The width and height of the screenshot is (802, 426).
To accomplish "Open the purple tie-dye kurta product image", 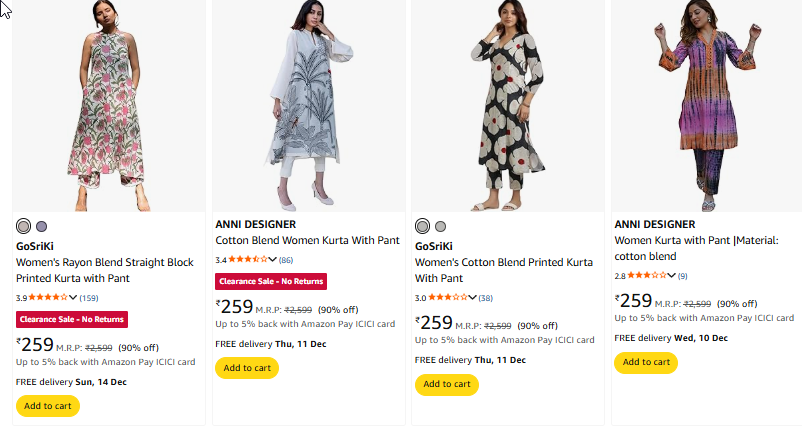I will point(705,105).
